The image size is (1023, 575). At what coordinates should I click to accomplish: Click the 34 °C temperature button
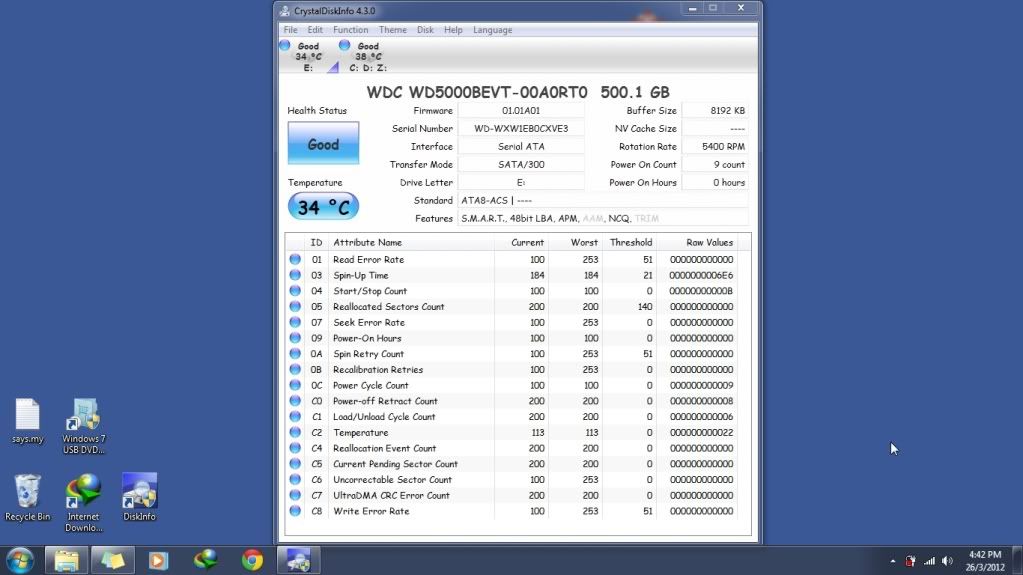[323, 207]
